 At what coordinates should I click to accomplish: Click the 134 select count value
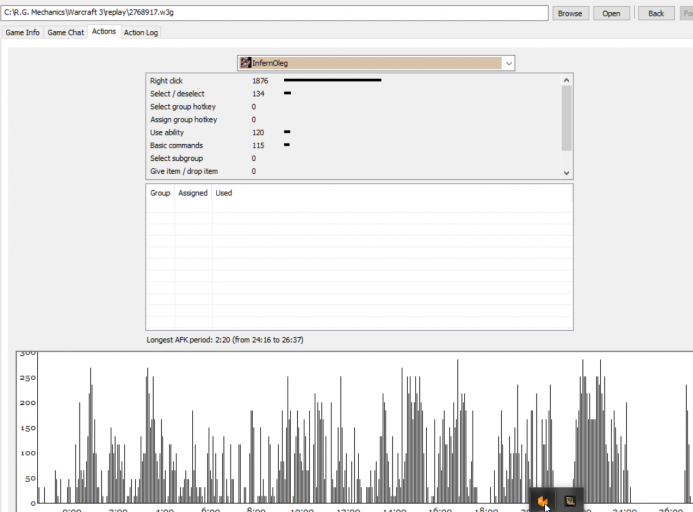[x=258, y=94]
